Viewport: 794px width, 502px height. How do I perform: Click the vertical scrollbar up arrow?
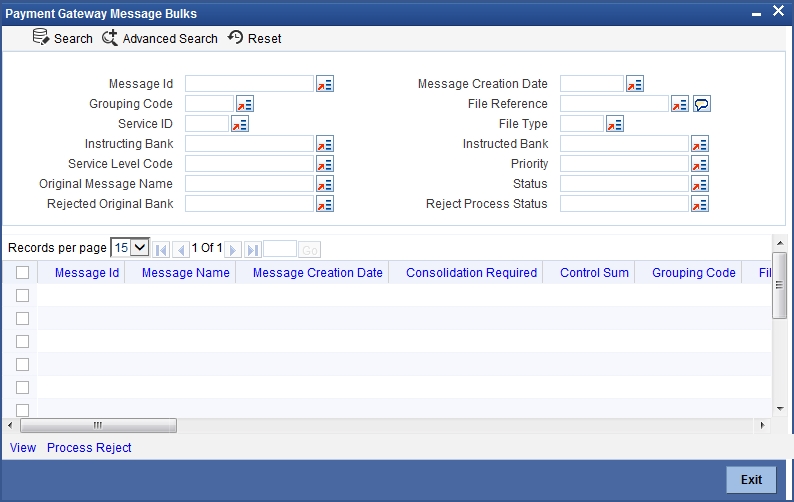pos(780,243)
